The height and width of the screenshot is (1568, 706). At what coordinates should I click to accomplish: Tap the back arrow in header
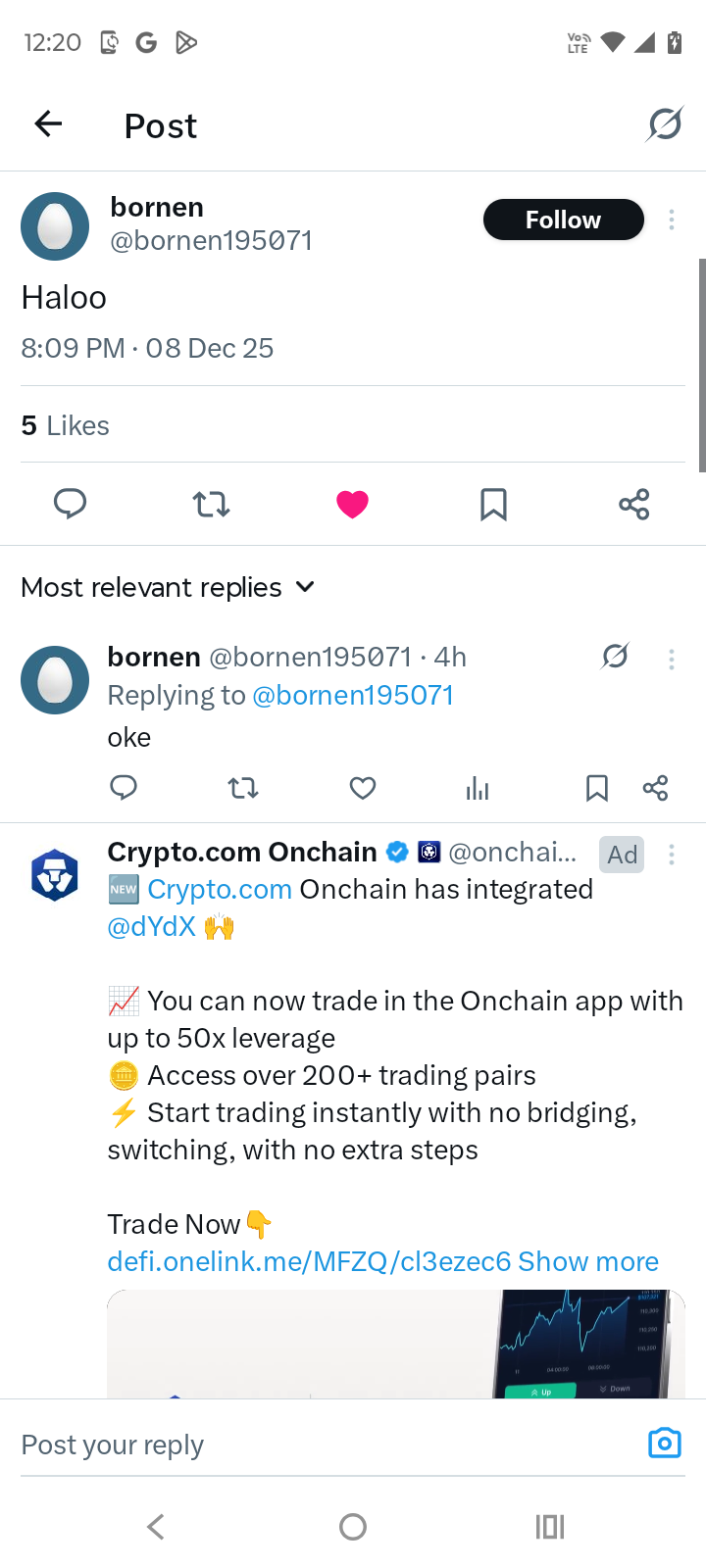click(48, 124)
